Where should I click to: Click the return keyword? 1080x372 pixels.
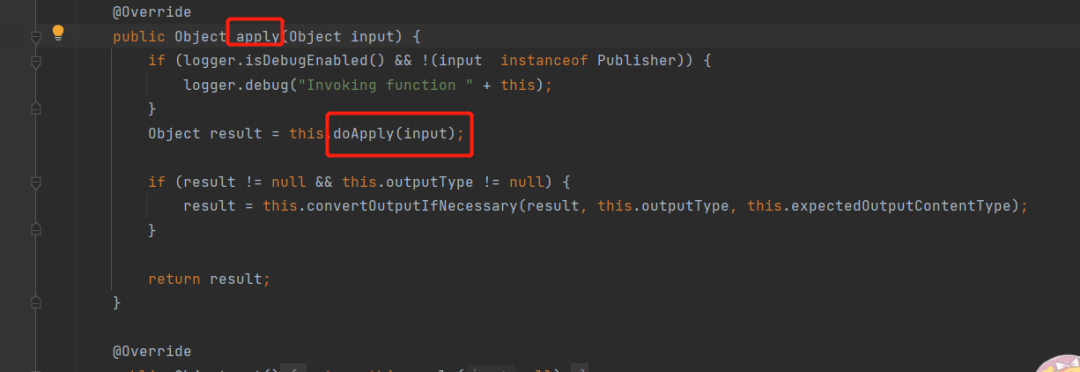(x=174, y=279)
